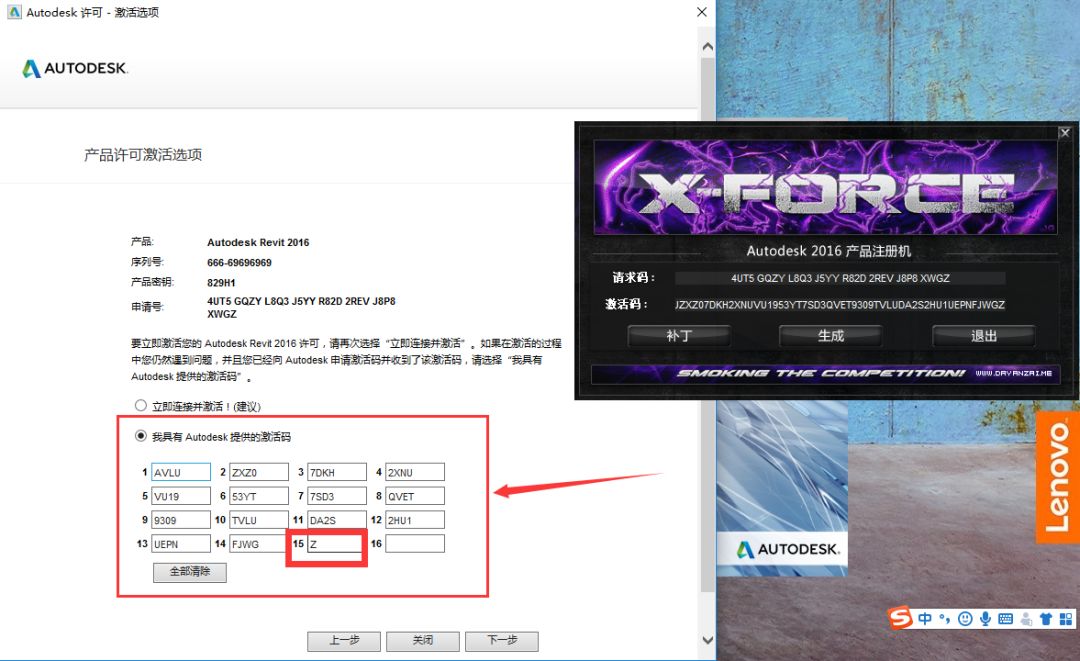This screenshot has height=661, width=1080.
Task: Click the user account icon in Sogou toolbar
Action: point(1026,619)
